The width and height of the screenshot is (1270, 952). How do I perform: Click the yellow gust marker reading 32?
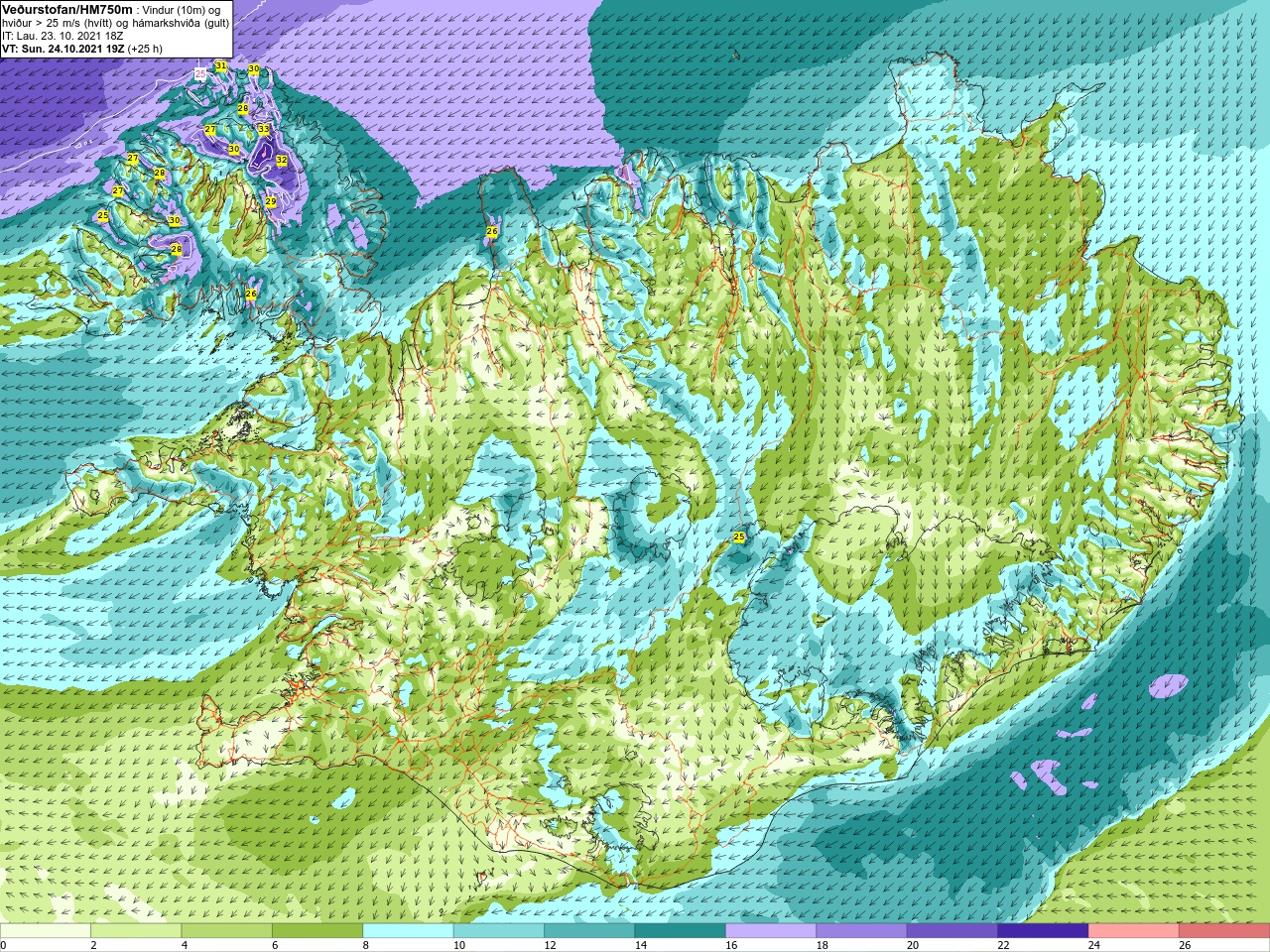pos(281,160)
